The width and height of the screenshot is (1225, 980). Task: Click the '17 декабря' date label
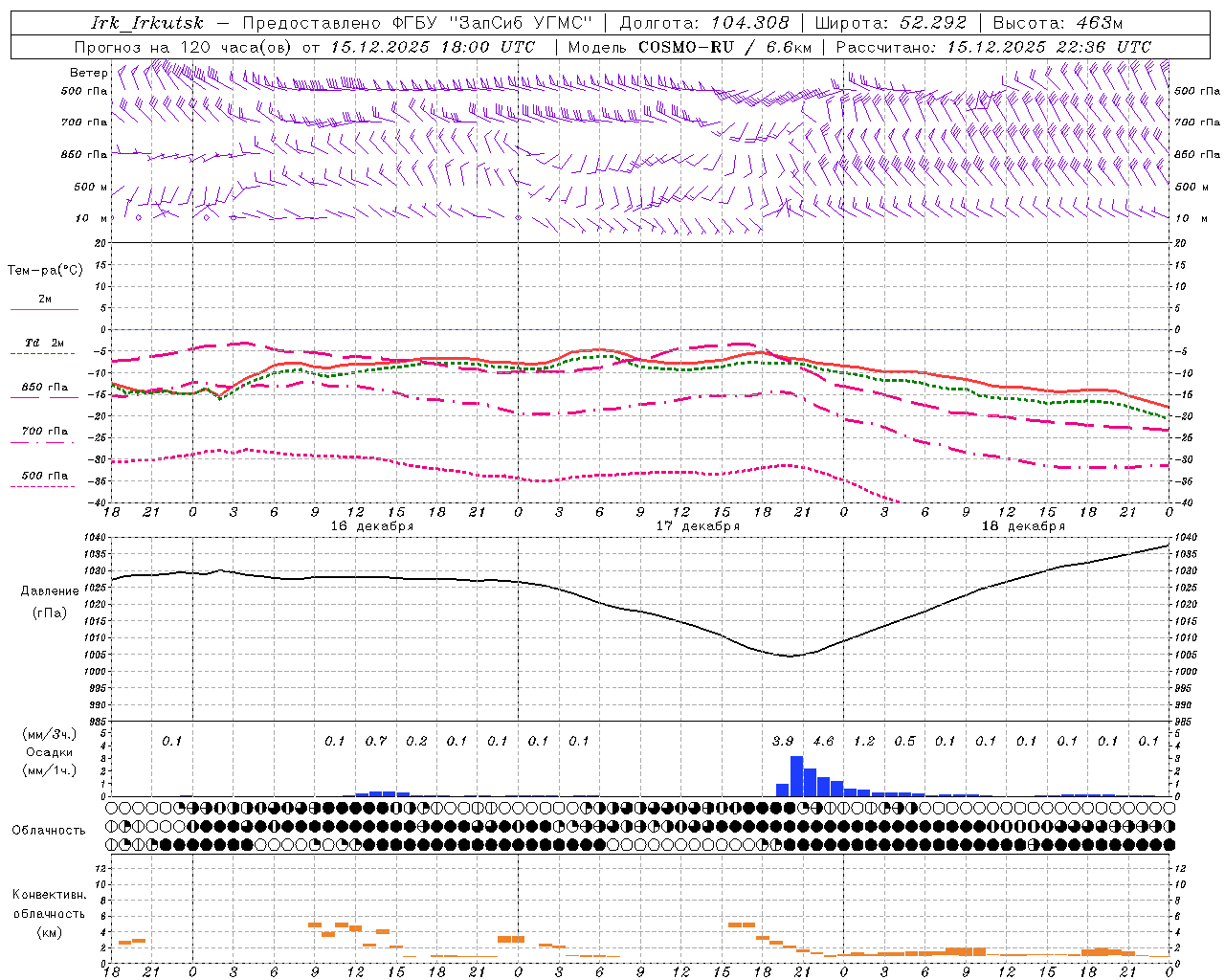click(698, 526)
